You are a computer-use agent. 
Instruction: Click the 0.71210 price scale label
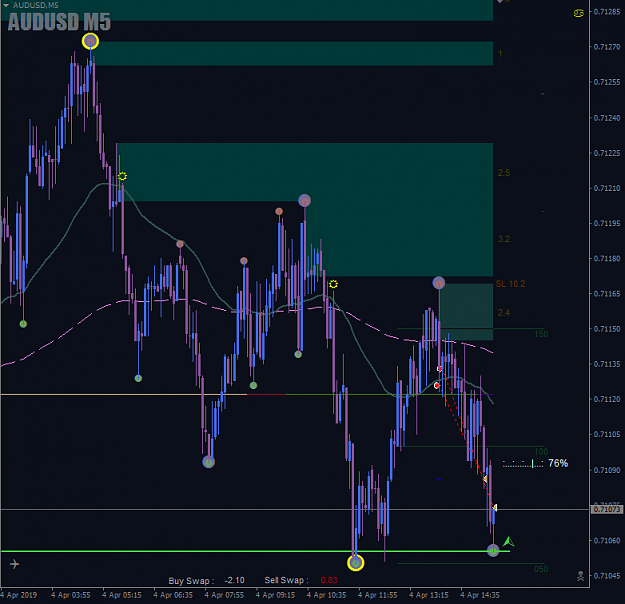point(607,188)
